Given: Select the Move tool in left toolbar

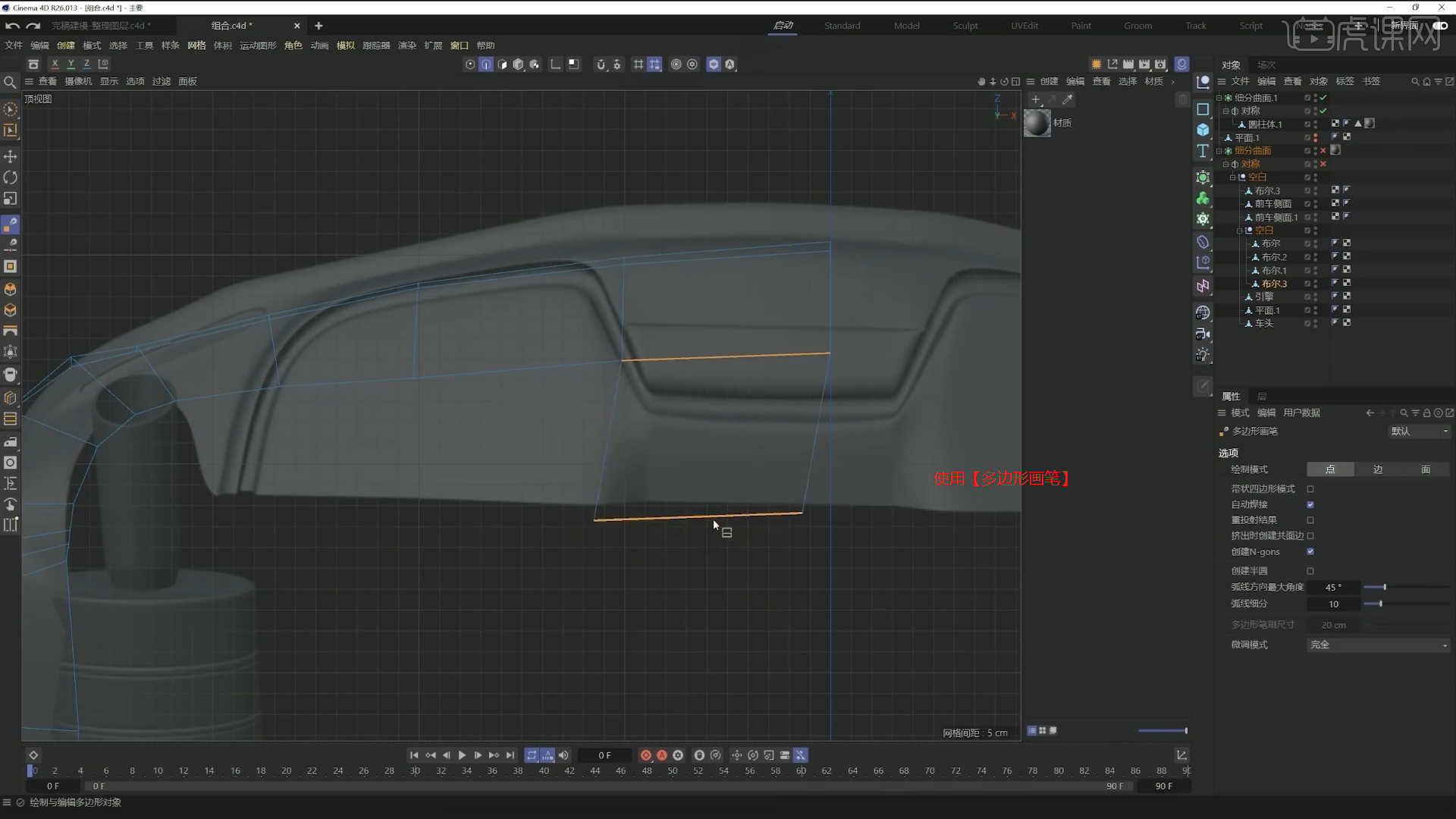Looking at the screenshot, I should [11, 156].
